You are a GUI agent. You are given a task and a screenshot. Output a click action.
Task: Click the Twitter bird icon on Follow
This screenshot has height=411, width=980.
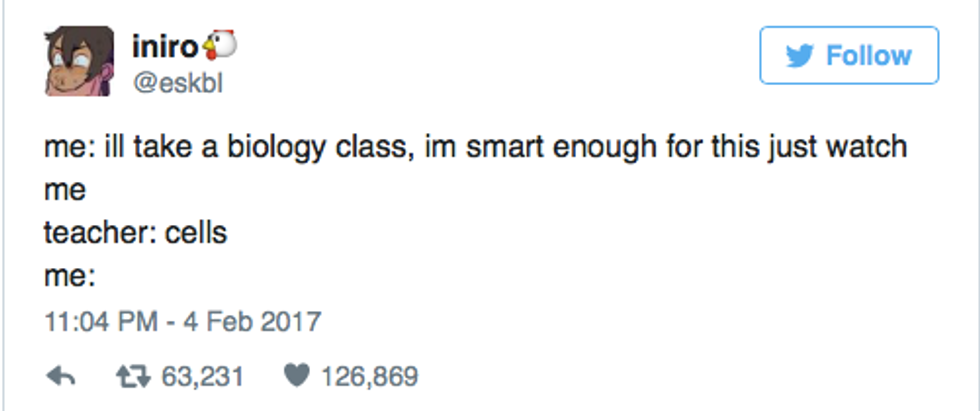tap(799, 55)
